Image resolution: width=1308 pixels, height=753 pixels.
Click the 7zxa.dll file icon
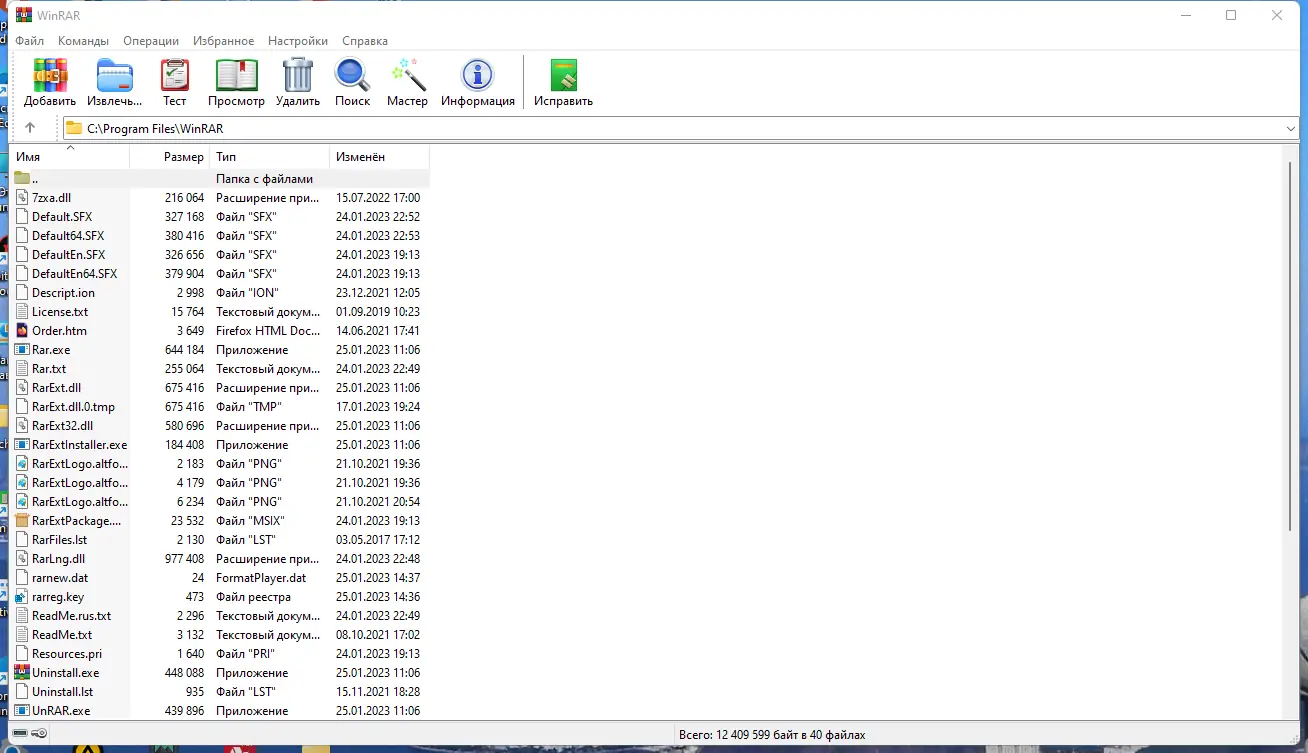click(22, 198)
